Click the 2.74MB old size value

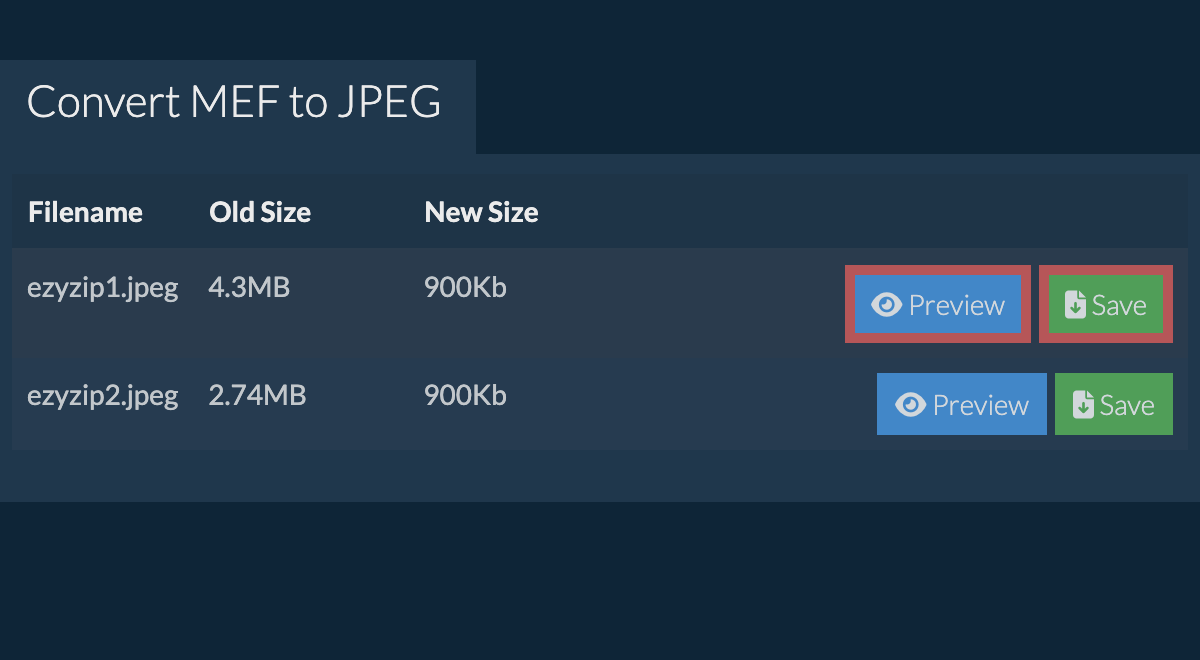click(257, 395)
